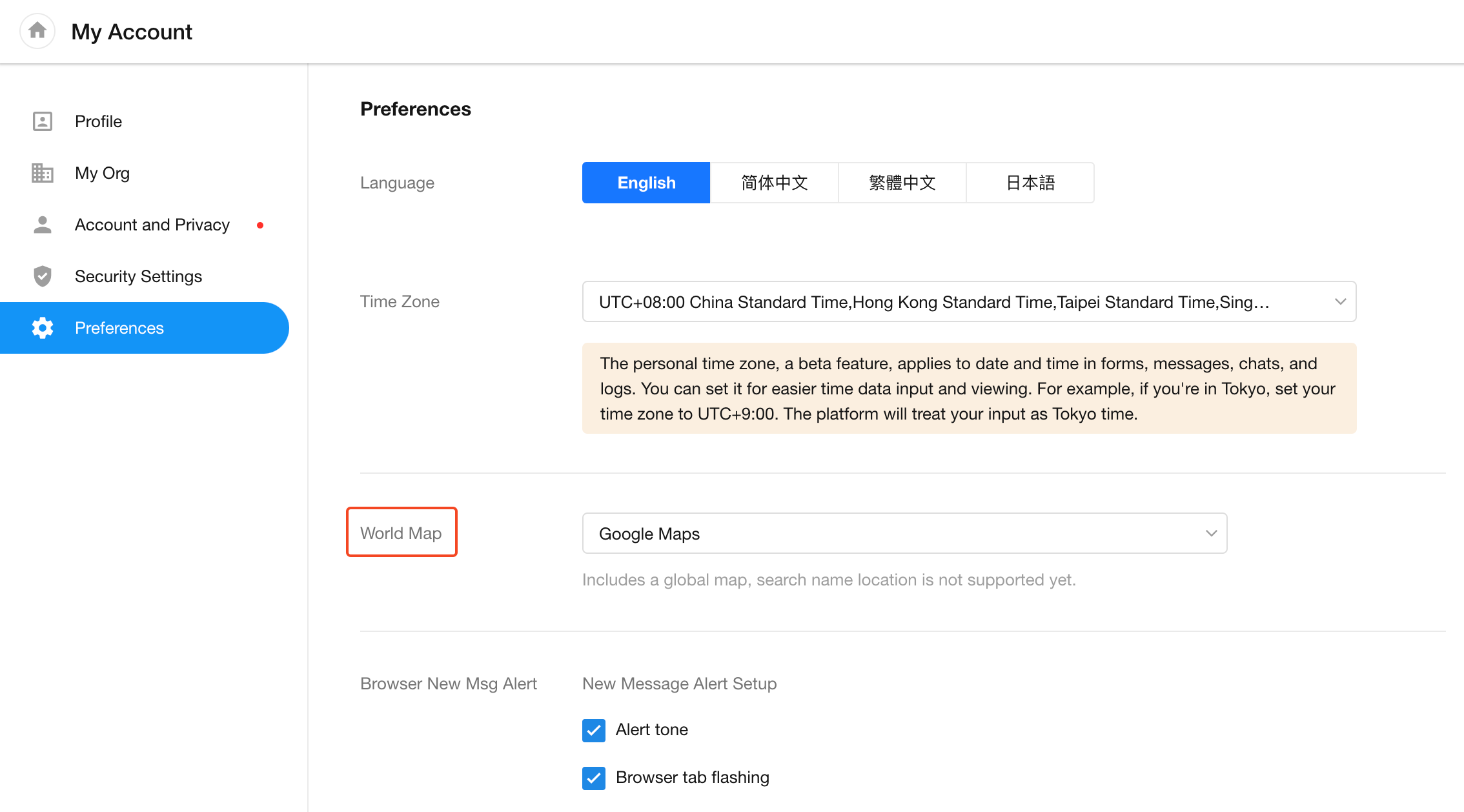Open the My Org menu item

click(102, 173)
